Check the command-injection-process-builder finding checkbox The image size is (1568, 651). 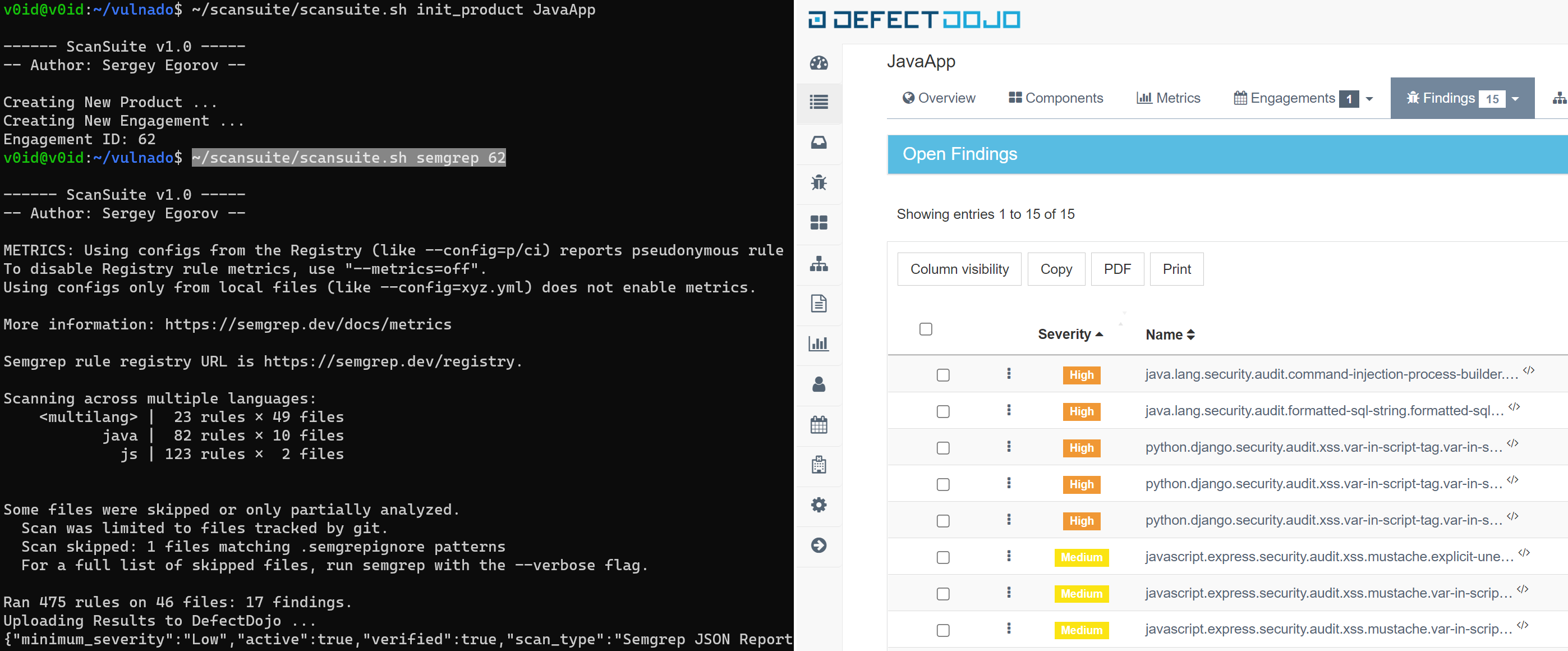pos(943,375)
